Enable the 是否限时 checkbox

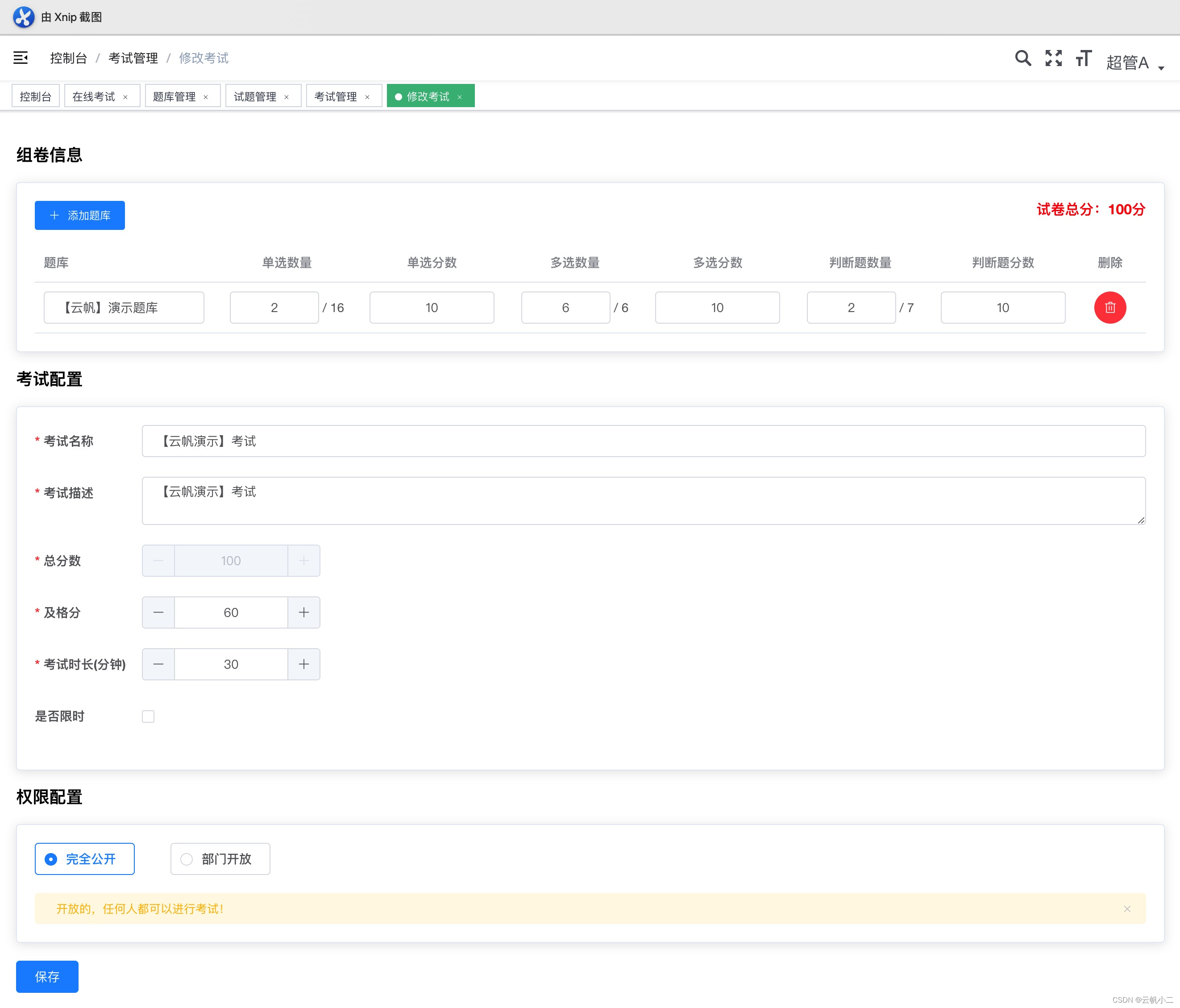pyautogui.click(x=148, y=716)
